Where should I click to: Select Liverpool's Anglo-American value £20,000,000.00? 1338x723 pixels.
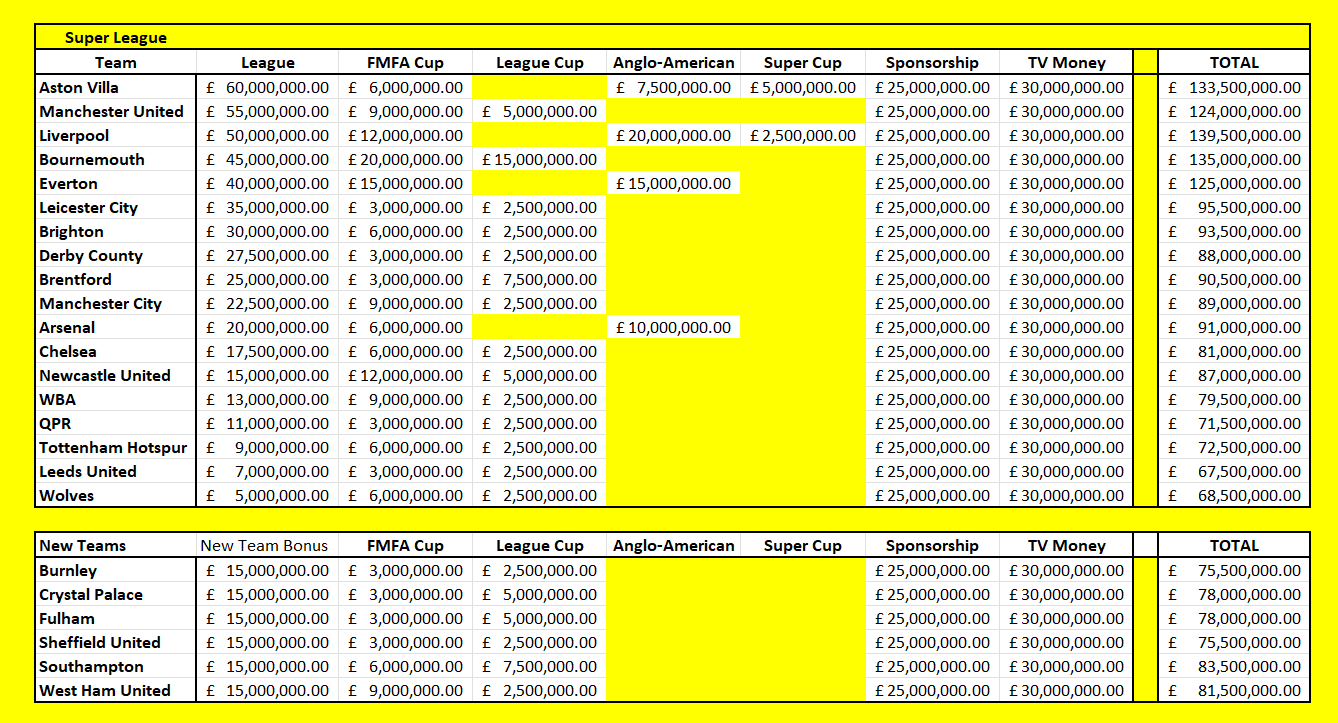click(673, 135)
